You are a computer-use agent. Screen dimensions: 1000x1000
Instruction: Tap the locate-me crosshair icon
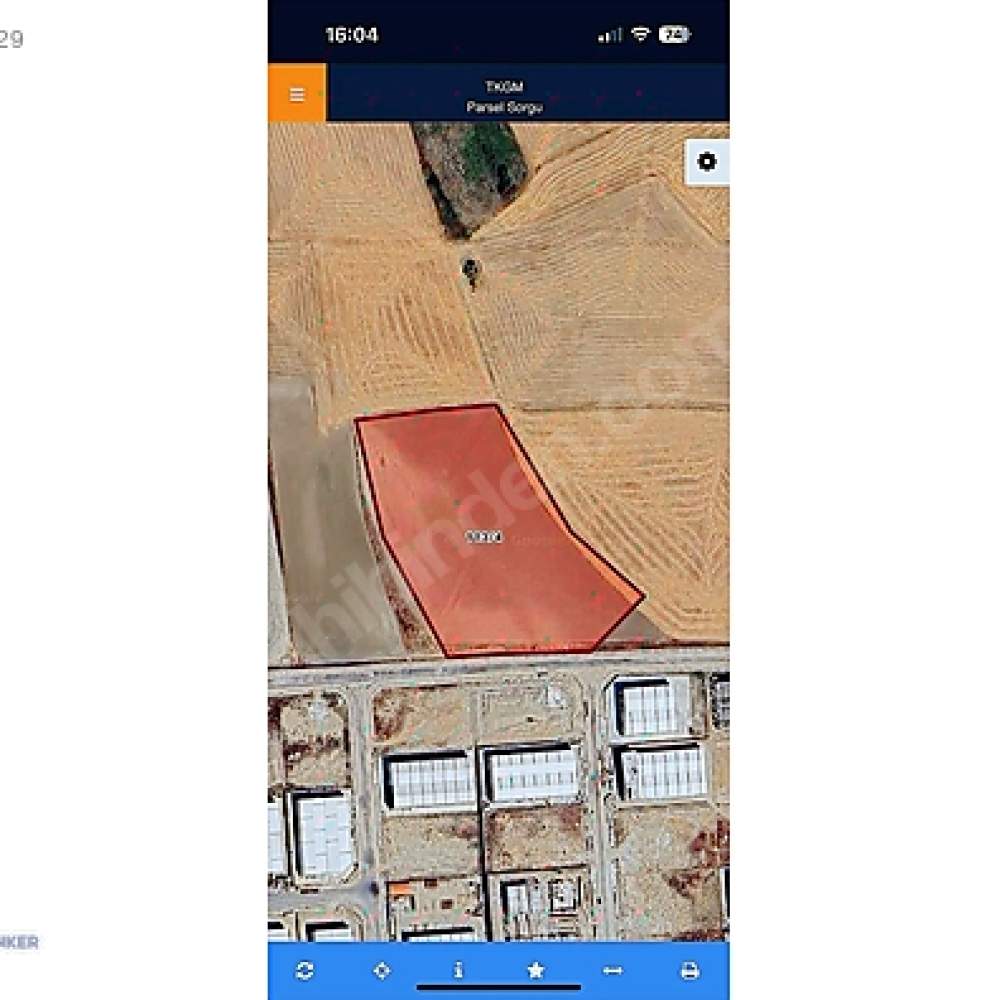click(381, 971)
